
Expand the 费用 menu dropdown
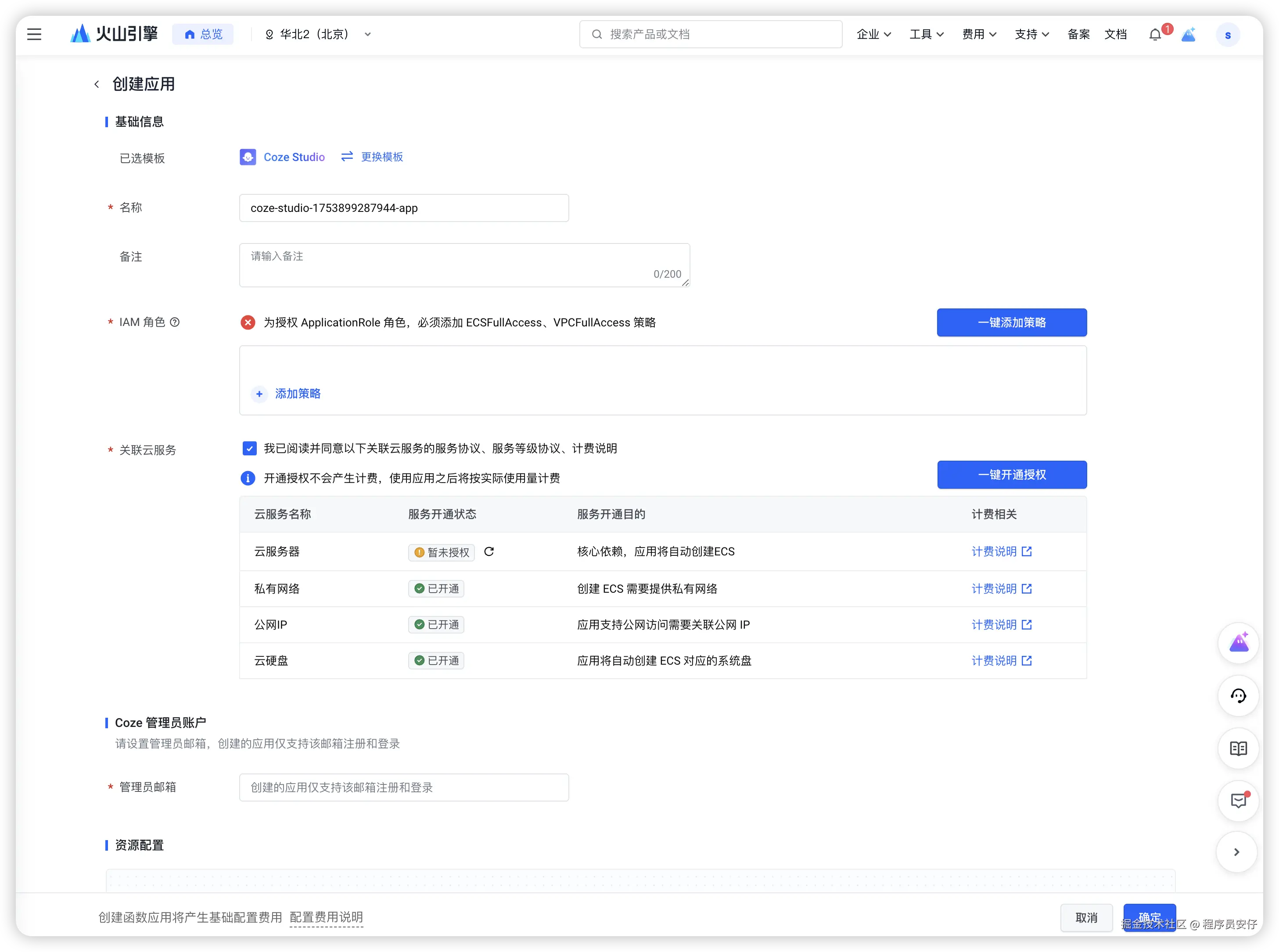pos(979,35)
